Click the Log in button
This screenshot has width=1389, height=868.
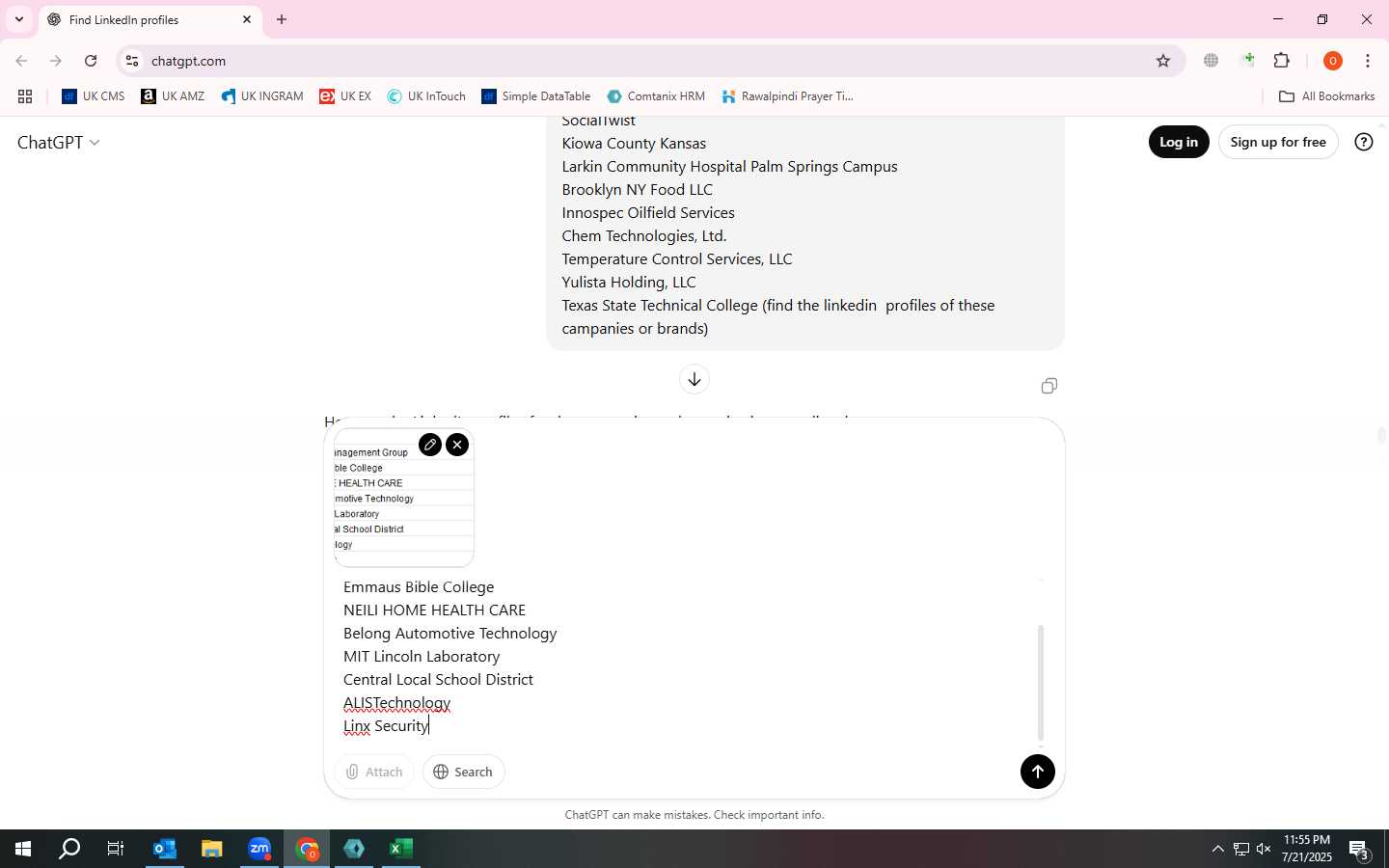[1179, 142]
